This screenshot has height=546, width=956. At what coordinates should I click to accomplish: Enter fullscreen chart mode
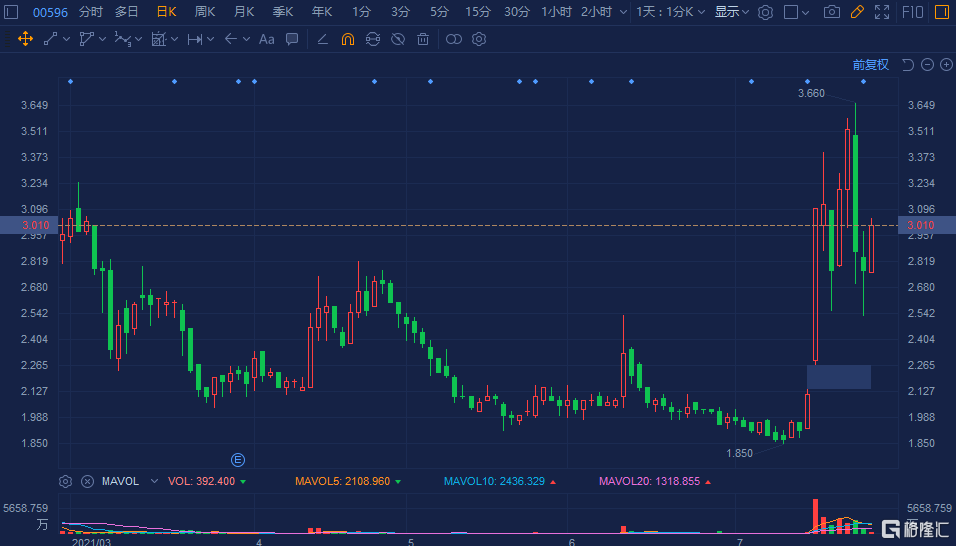coord(881,12)
